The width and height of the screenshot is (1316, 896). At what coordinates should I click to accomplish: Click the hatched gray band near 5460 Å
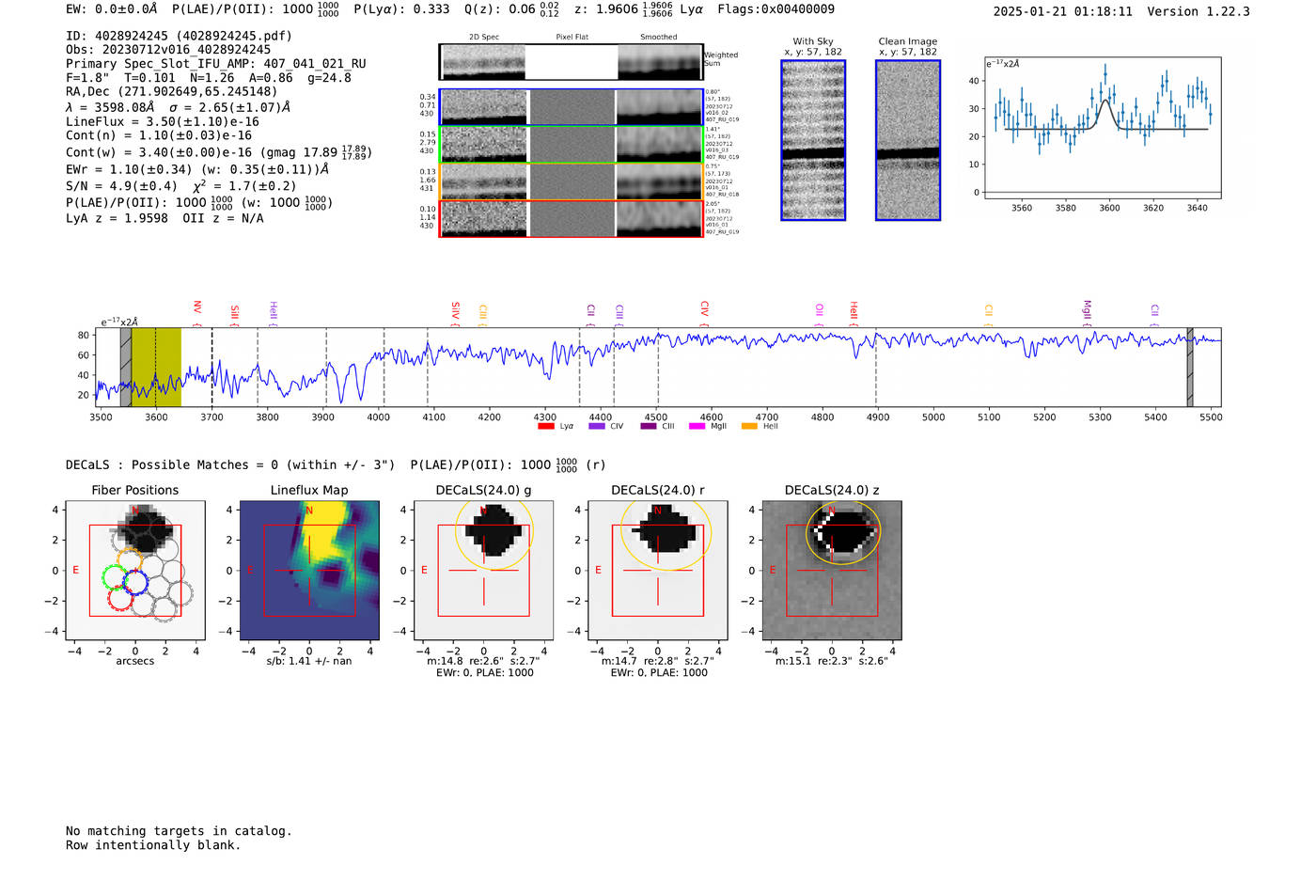pos(1190,368)
